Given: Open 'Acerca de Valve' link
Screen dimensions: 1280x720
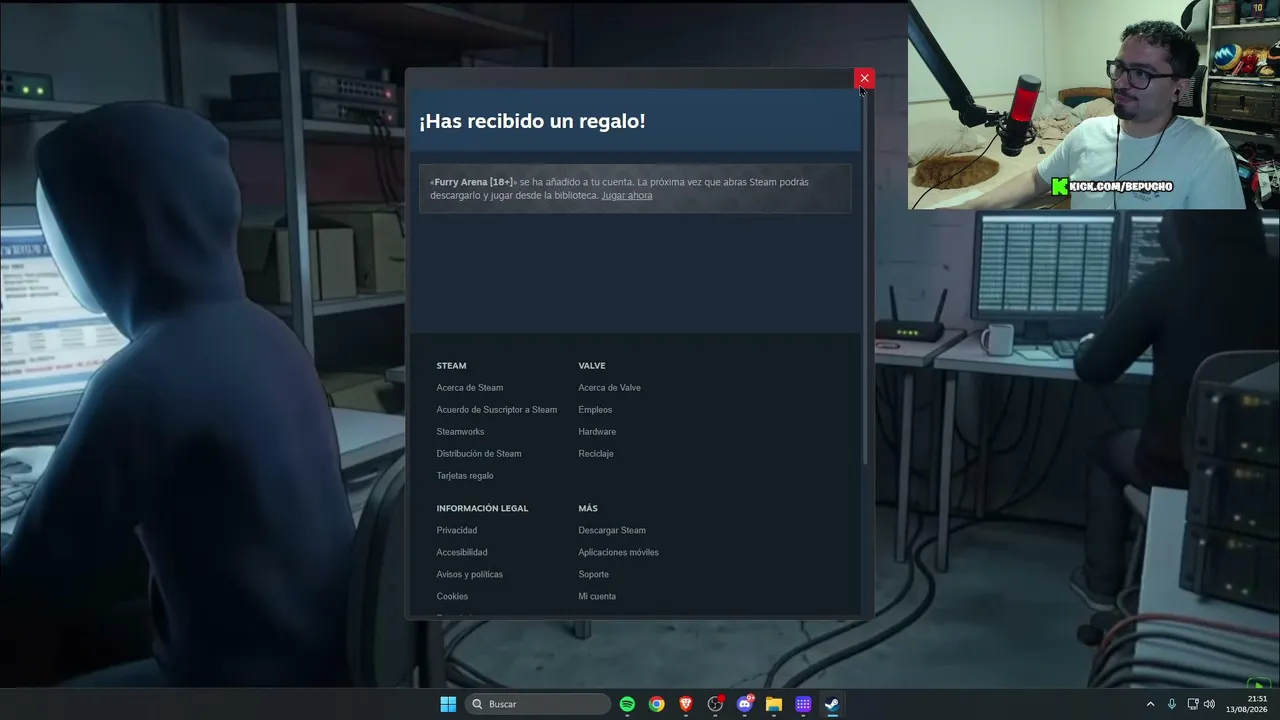Looking at the screenshot, I should click(x=610, y=388).
